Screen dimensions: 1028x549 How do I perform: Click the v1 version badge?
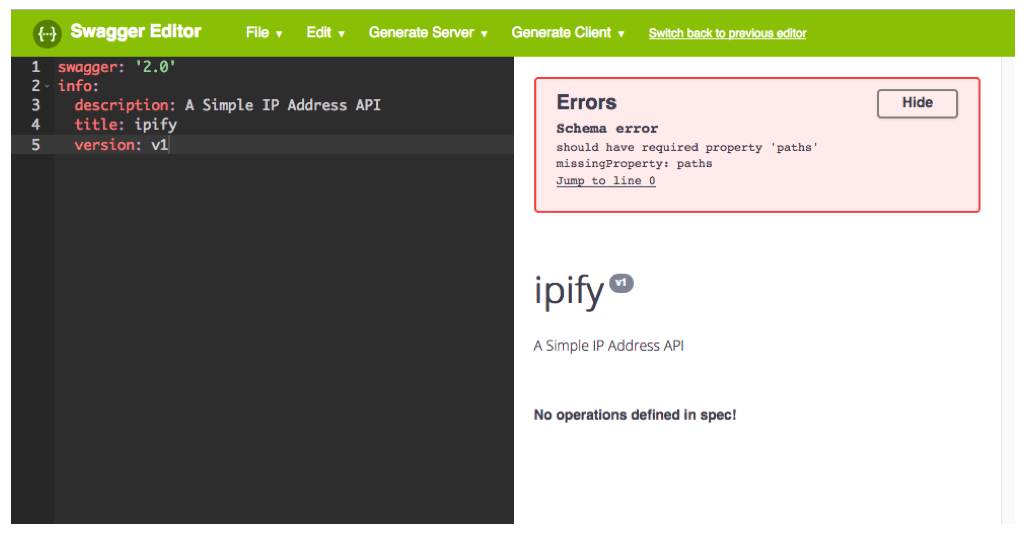tap(621, 284)
